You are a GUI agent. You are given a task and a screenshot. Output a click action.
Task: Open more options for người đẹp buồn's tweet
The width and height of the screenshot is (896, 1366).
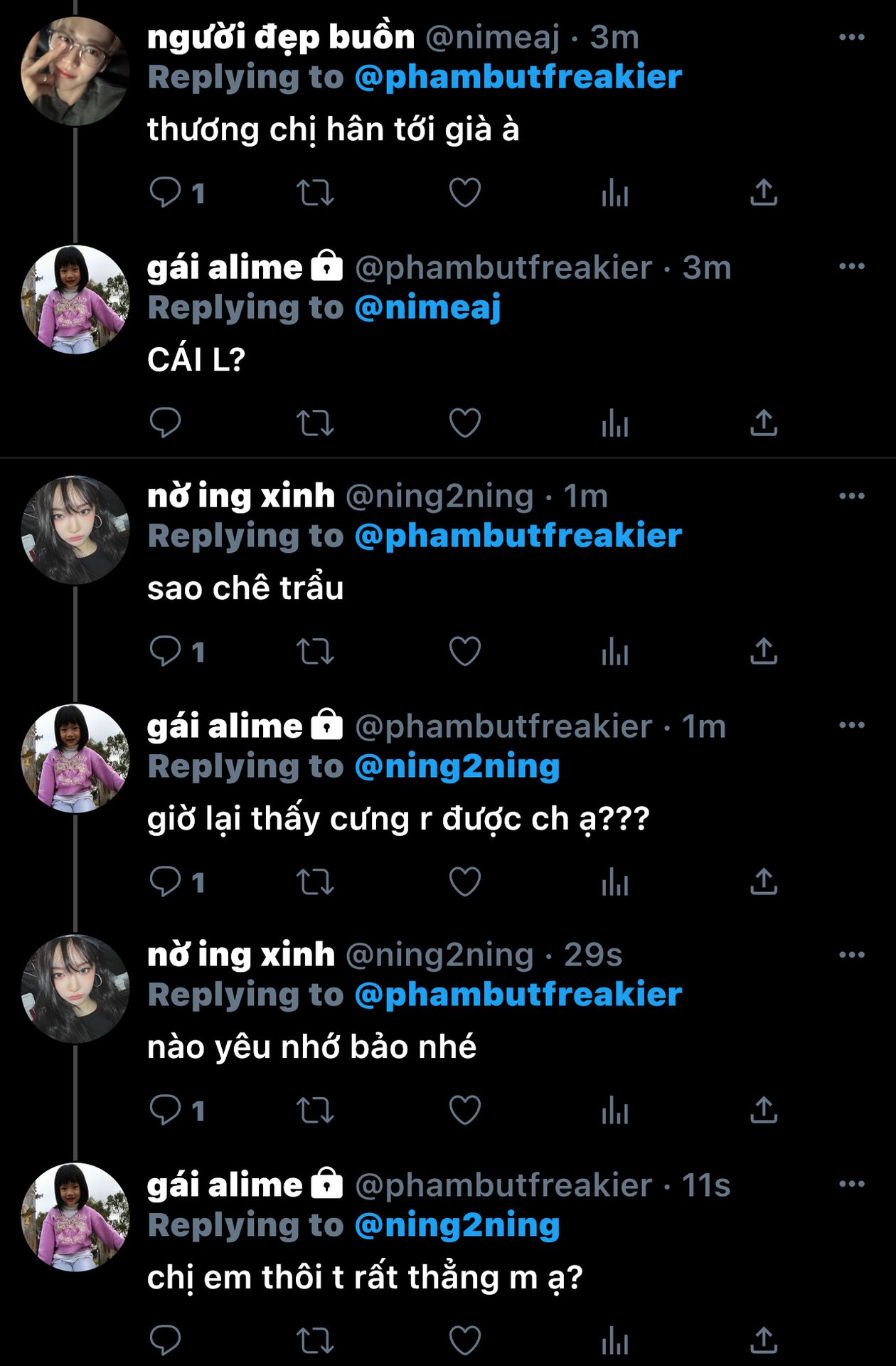click(x=851, y=37)
